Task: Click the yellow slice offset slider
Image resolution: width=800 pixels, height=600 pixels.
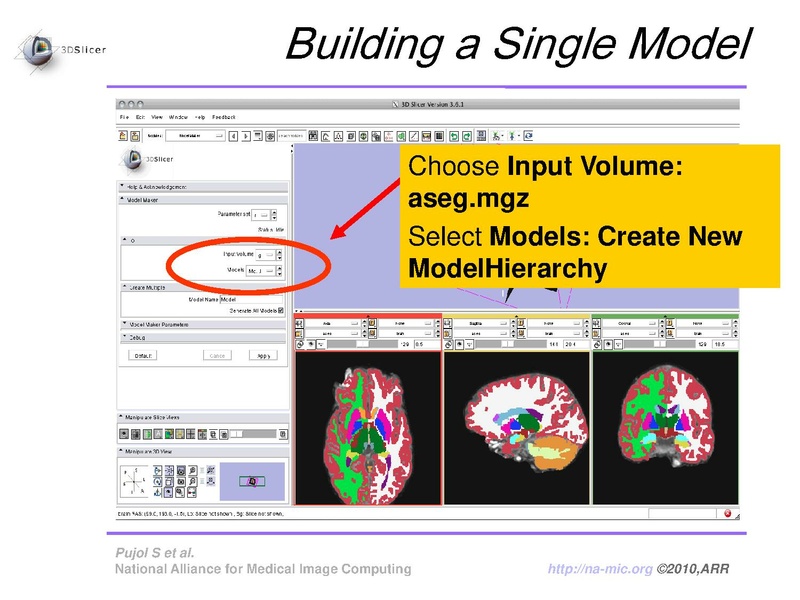Action: pyautogui.click(x=511, y=344)
